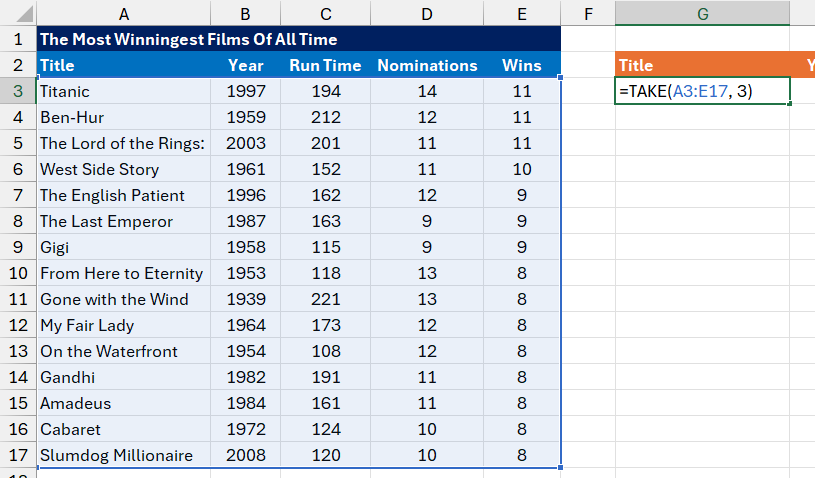Viewport: 815px width, 478px height.
Task: Click year cell 1964
Action: tap(245, 325)
